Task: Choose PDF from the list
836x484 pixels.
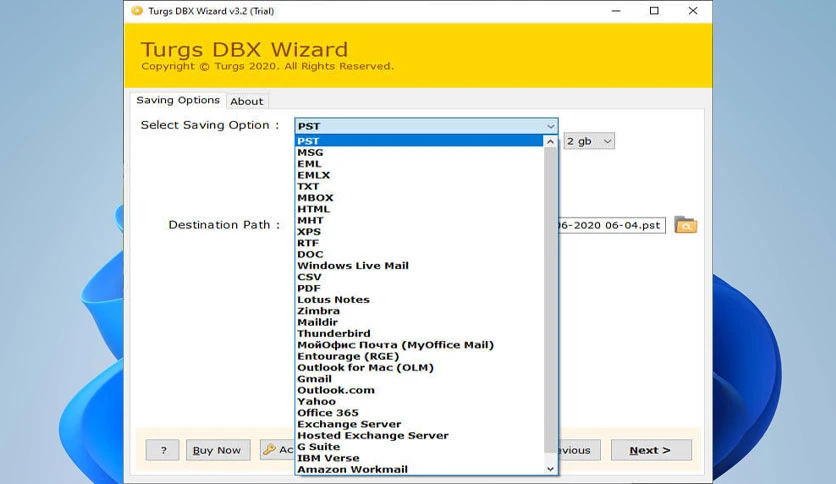Action: point(420,288)
